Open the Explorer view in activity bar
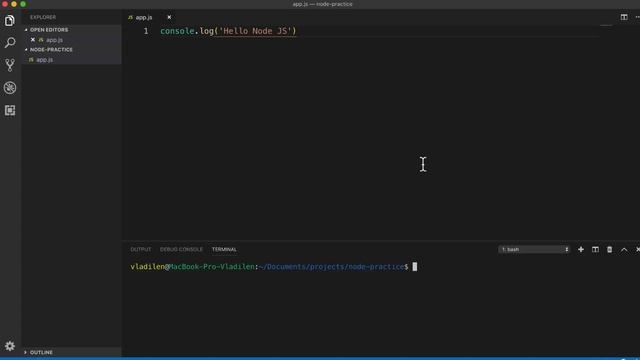Viewport: 640px width, 360px height. tap(10, 20)
